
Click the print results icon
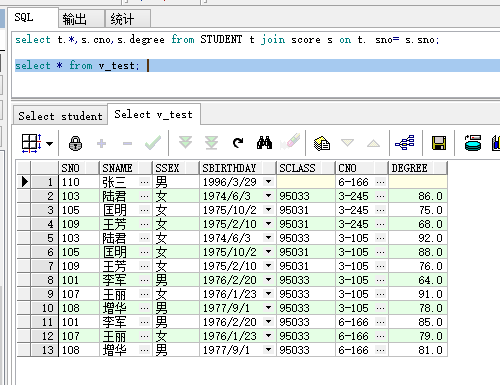[x=473, y=143]
